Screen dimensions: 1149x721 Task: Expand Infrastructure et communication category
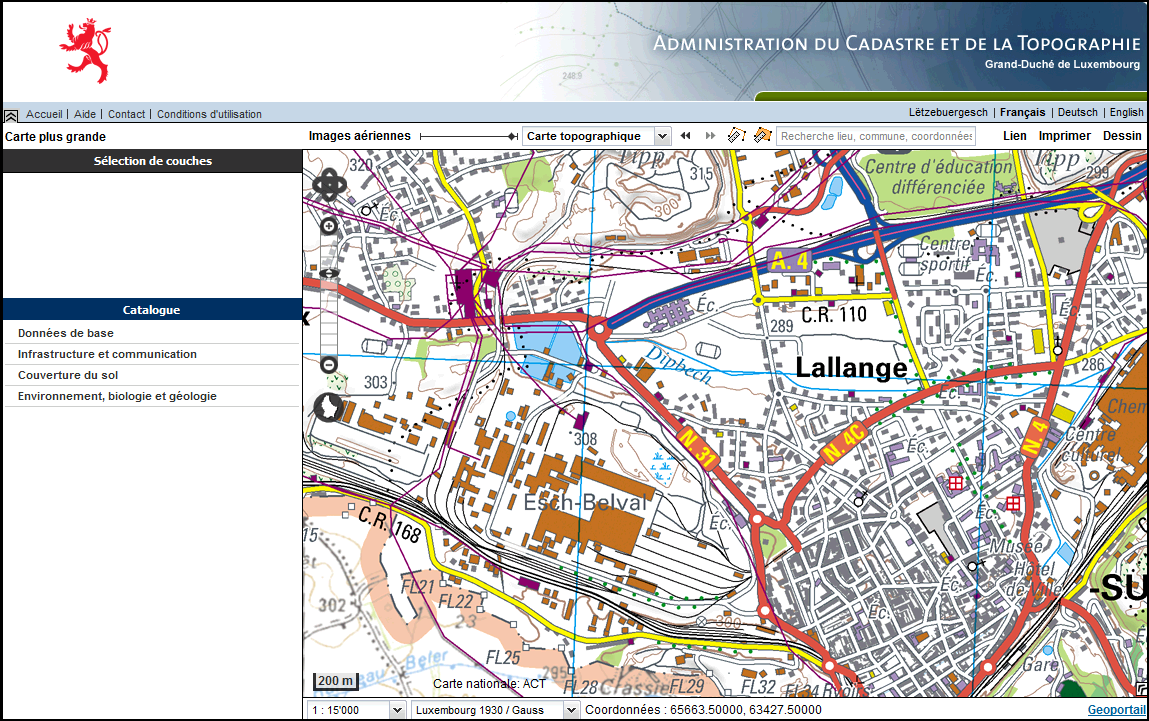[107, 354]
